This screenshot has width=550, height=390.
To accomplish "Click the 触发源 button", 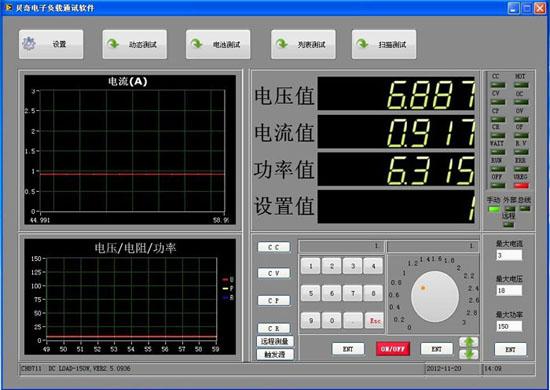I will (275, 355).
